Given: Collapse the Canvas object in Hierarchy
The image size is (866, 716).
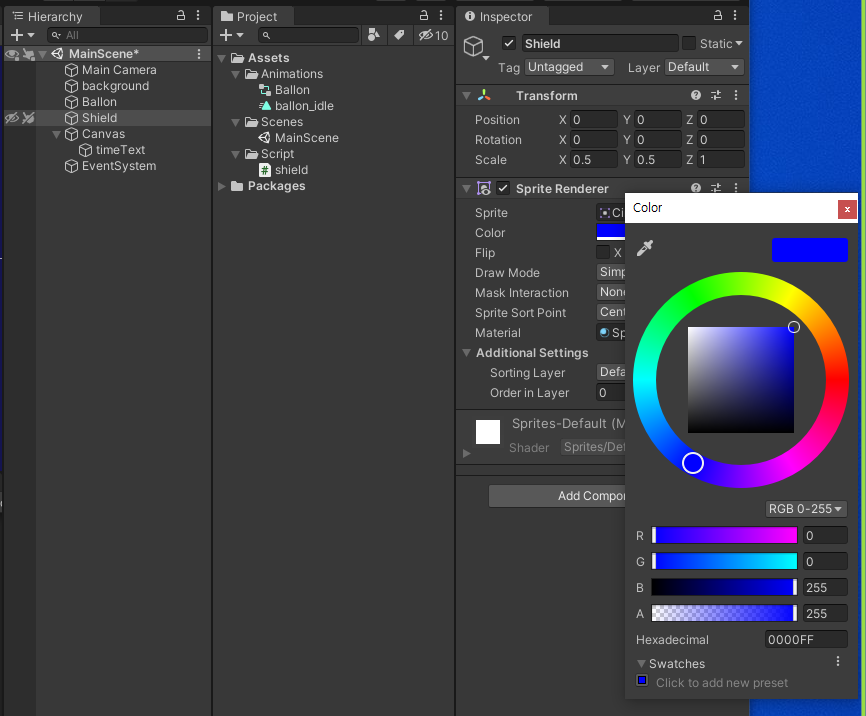Looking at the screenshot, I should [56, 134].
